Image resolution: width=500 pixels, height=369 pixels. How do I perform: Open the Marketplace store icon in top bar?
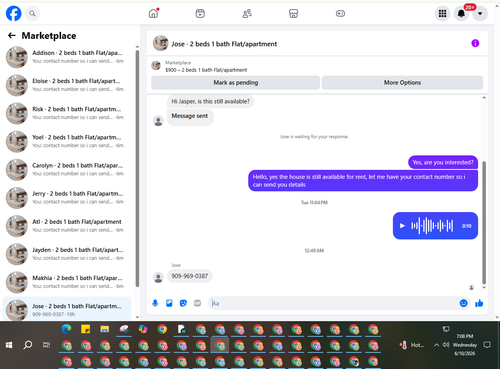click(293, 13)
